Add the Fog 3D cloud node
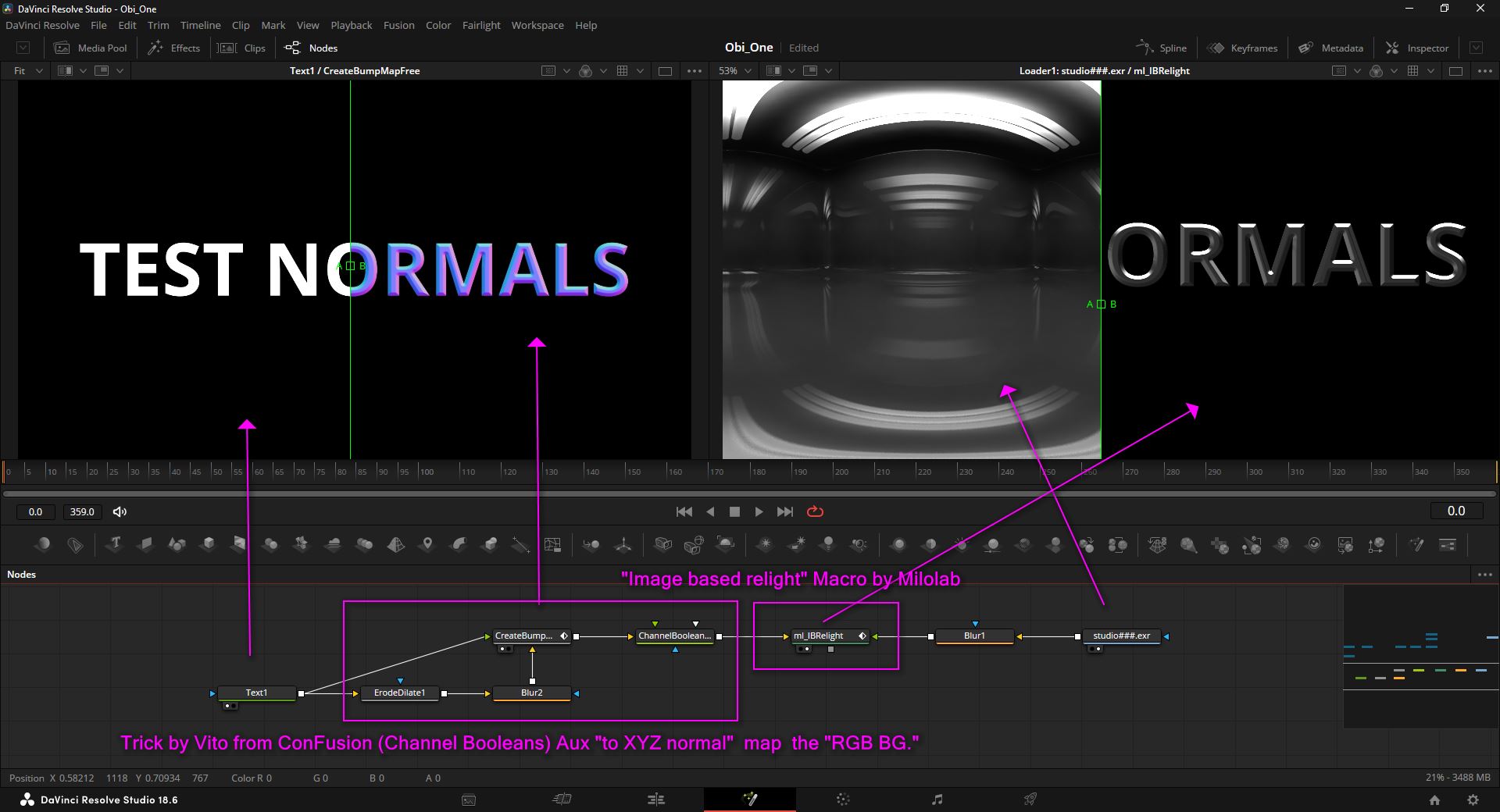1500x812 pixels. click(x=333, y=544)
